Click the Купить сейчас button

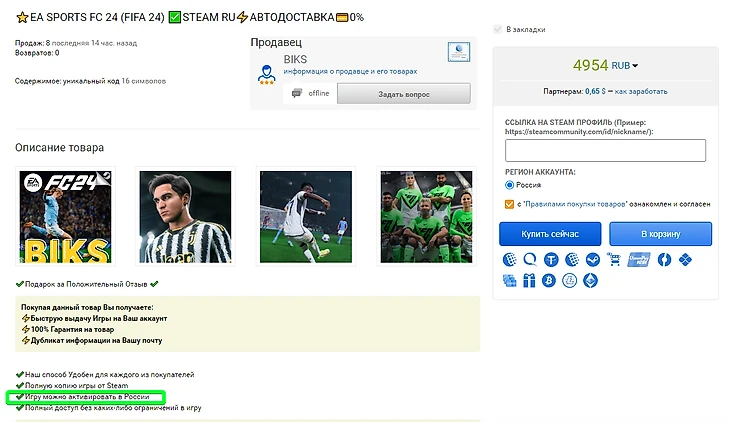(x=550, y=234)
